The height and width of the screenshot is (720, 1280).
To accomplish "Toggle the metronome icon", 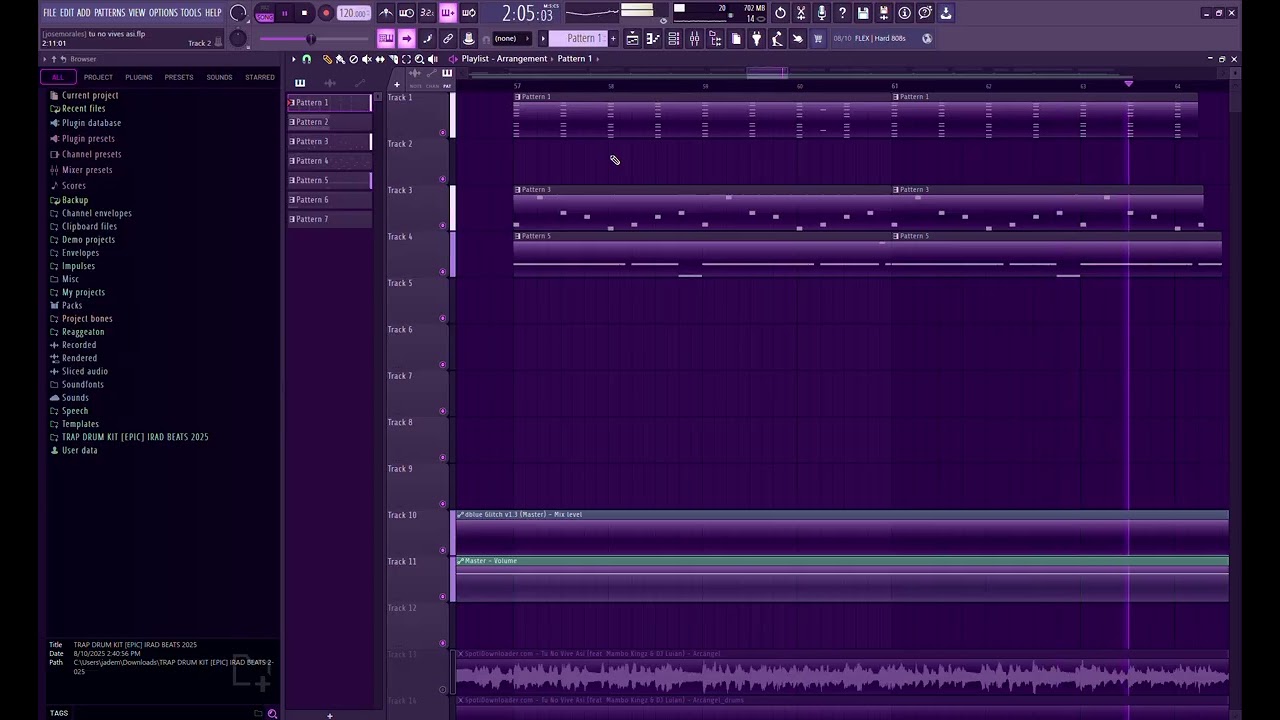I will click(386, 13).
